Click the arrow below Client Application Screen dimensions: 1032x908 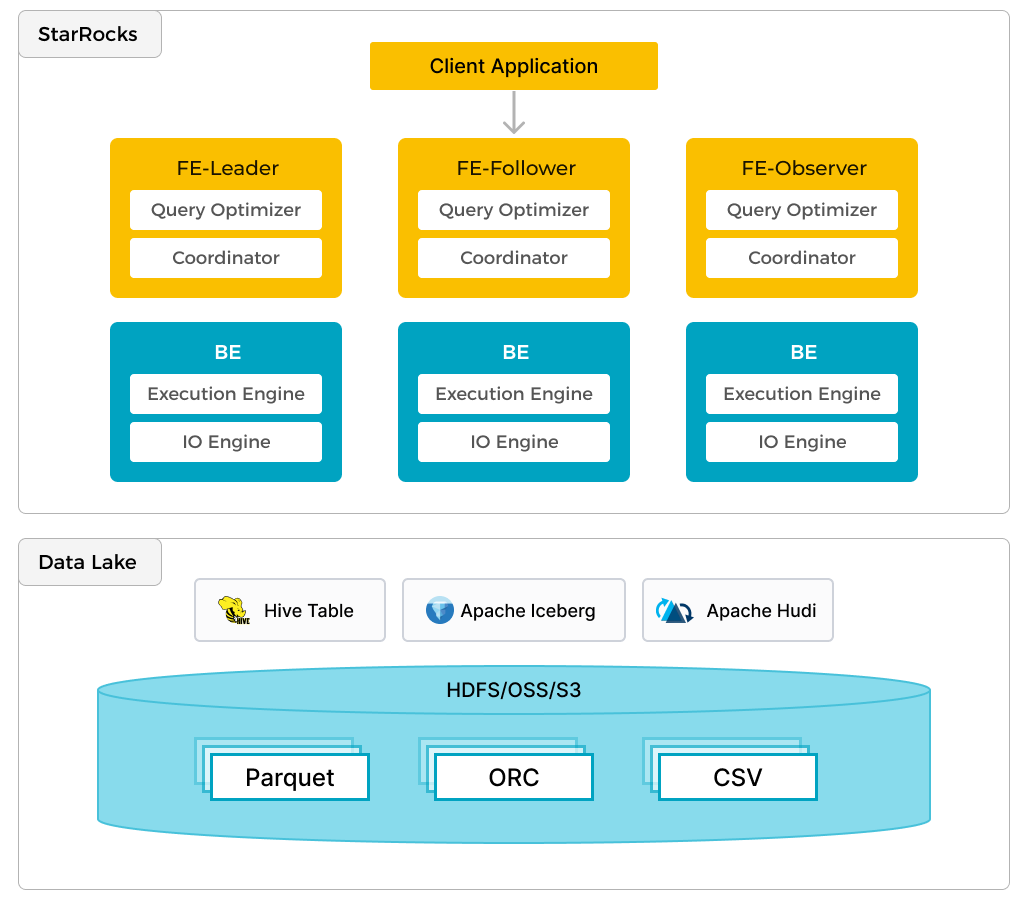pyautogui.click(x=513, y=113)
